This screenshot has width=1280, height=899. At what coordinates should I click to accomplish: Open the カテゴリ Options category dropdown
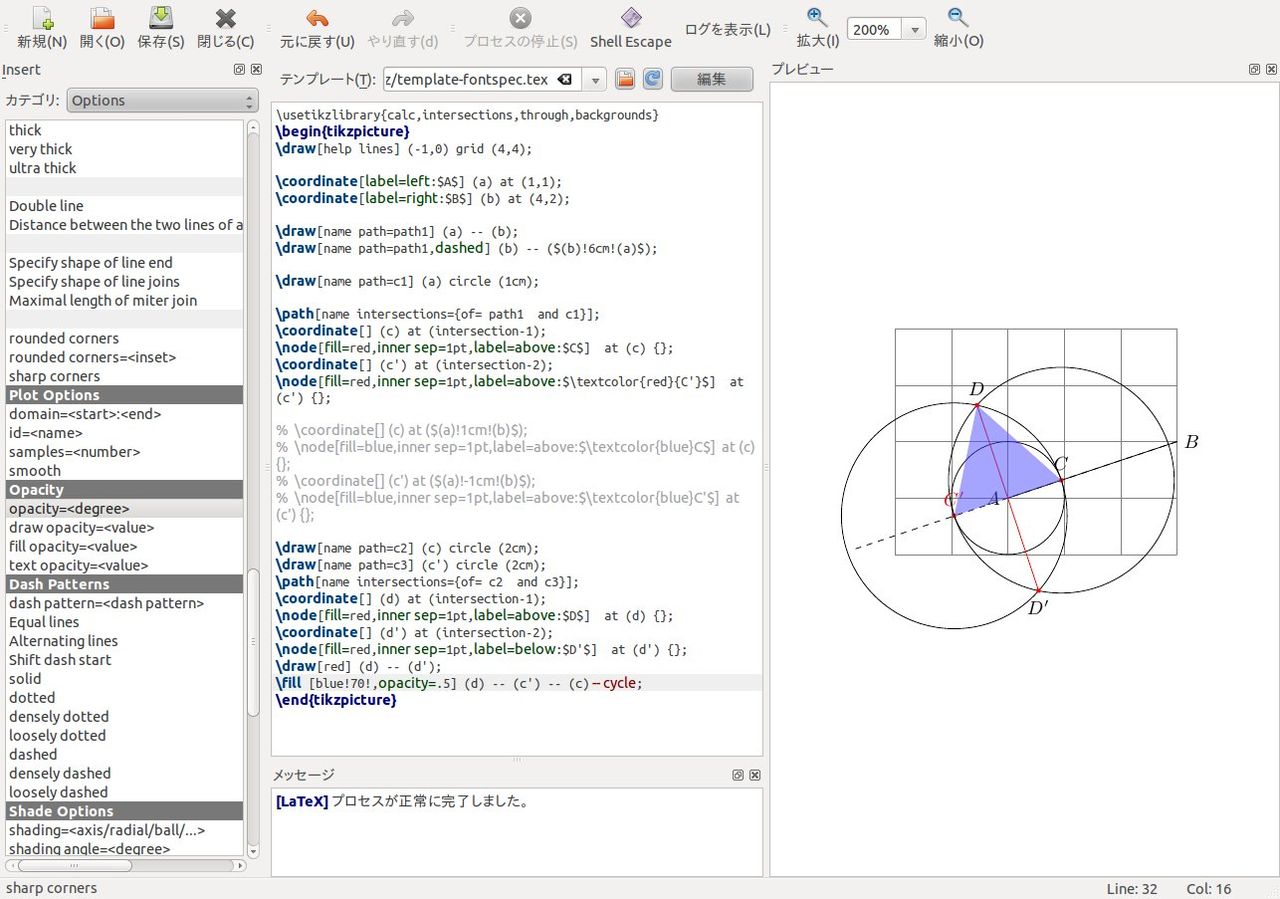point(162,101)
